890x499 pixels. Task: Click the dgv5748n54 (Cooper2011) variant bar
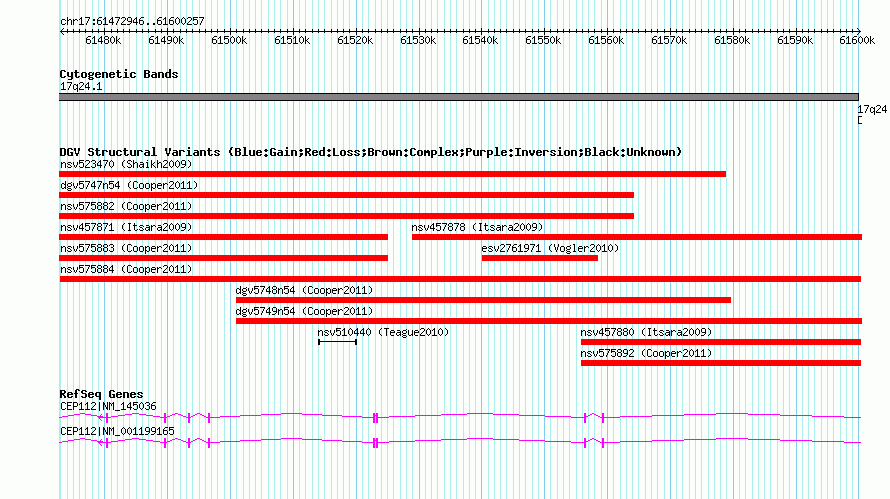[484, 300]
